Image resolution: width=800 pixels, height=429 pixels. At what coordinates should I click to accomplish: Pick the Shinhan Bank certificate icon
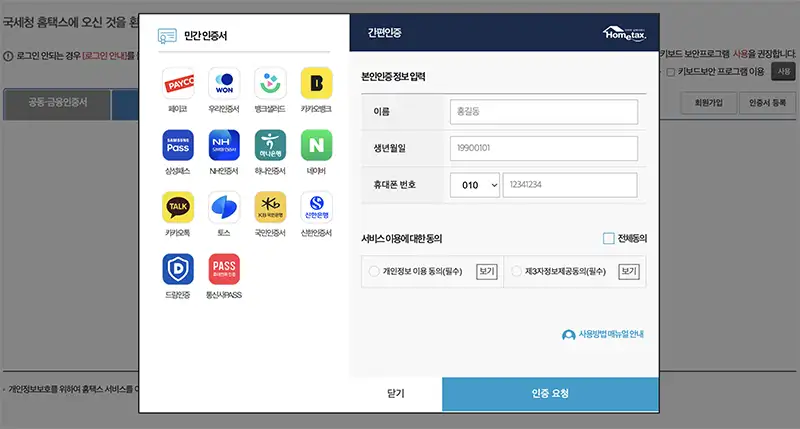316,207
